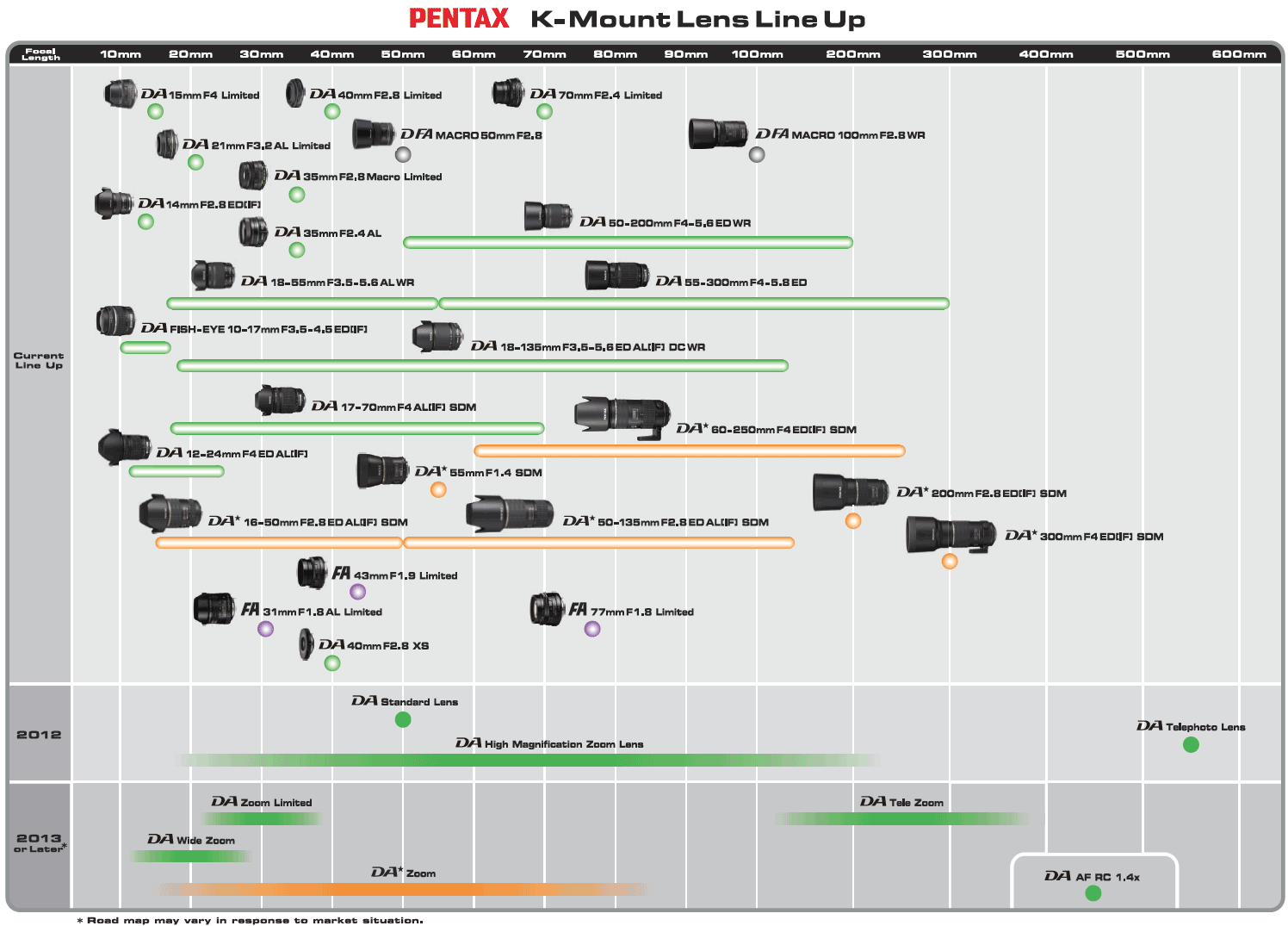
Task: Click the DA 35mm F2.4 AL lens image
Action: tap(253, 232)
